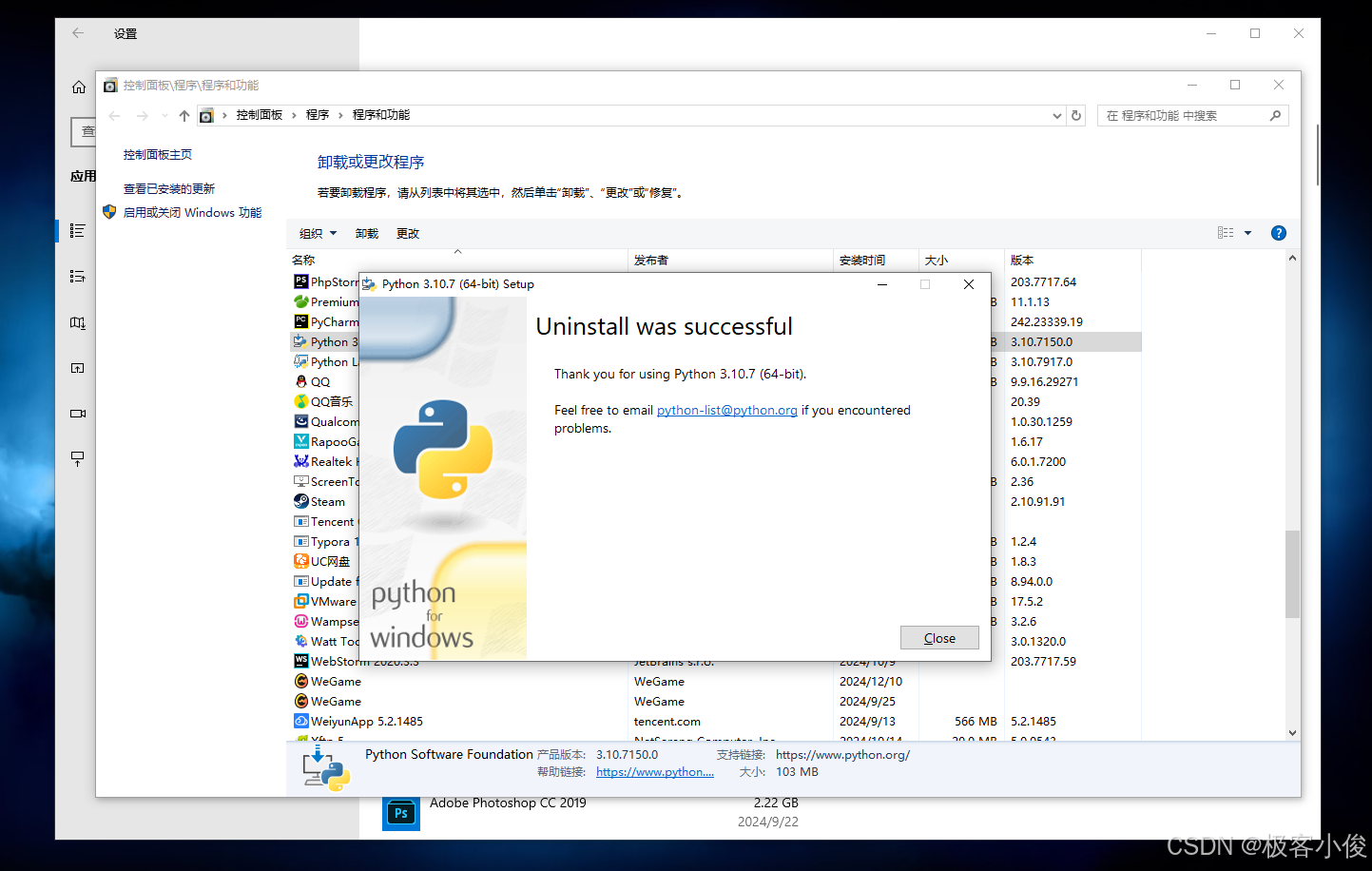Click the scroll up arrow of program list
This screenshot has width=1372, height=871.
[x=1292, y=259]
